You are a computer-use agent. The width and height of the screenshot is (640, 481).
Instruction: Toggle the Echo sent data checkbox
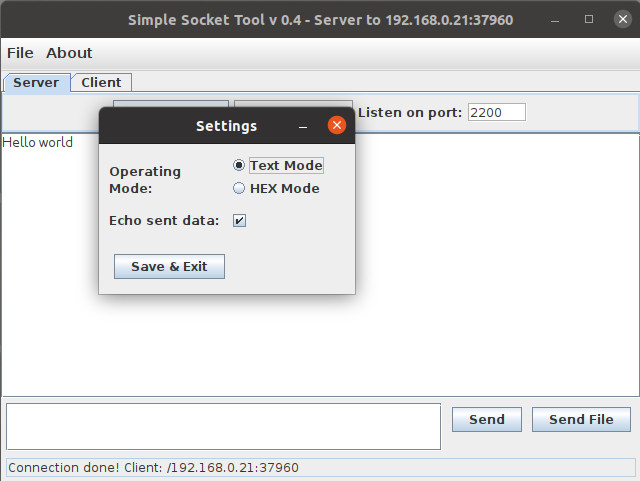click(239, 220)
